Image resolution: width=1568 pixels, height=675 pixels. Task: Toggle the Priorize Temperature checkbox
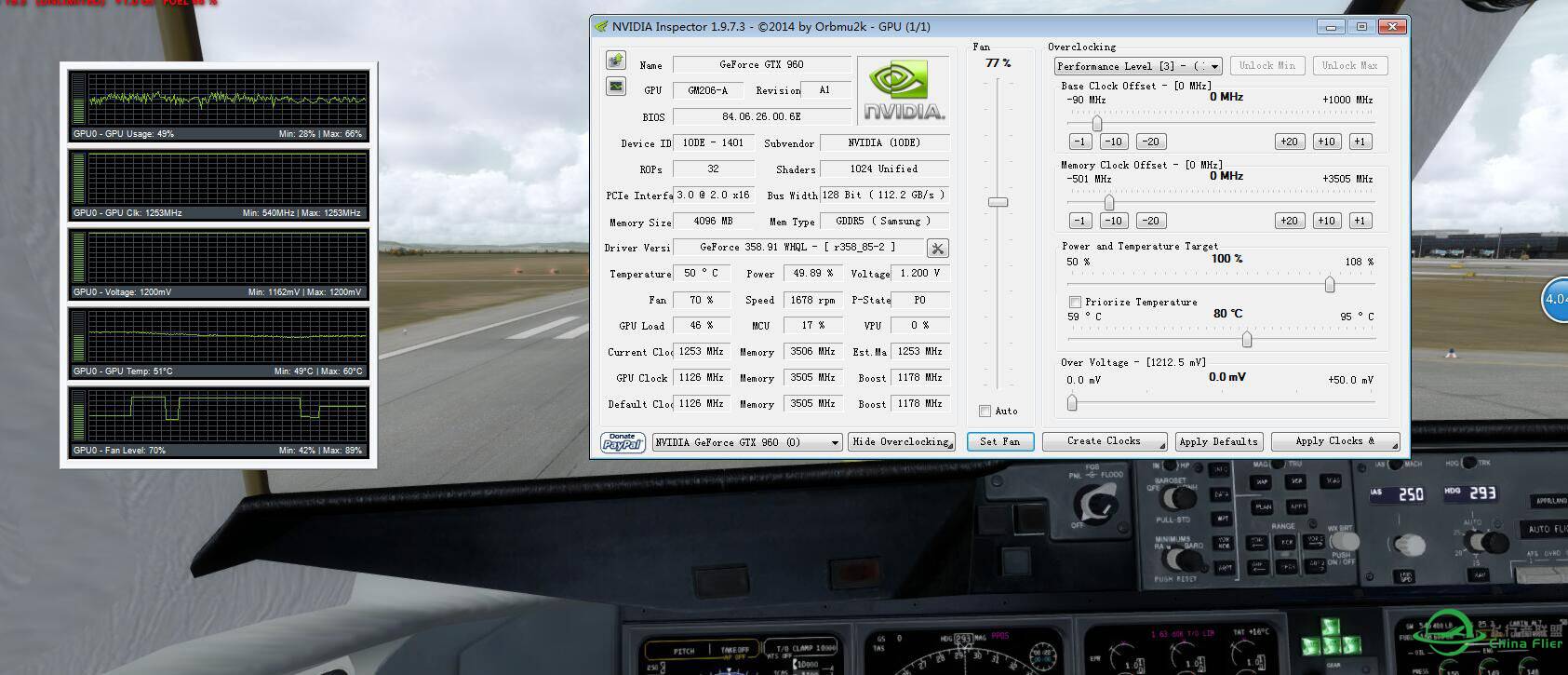tap(1075, 302)
